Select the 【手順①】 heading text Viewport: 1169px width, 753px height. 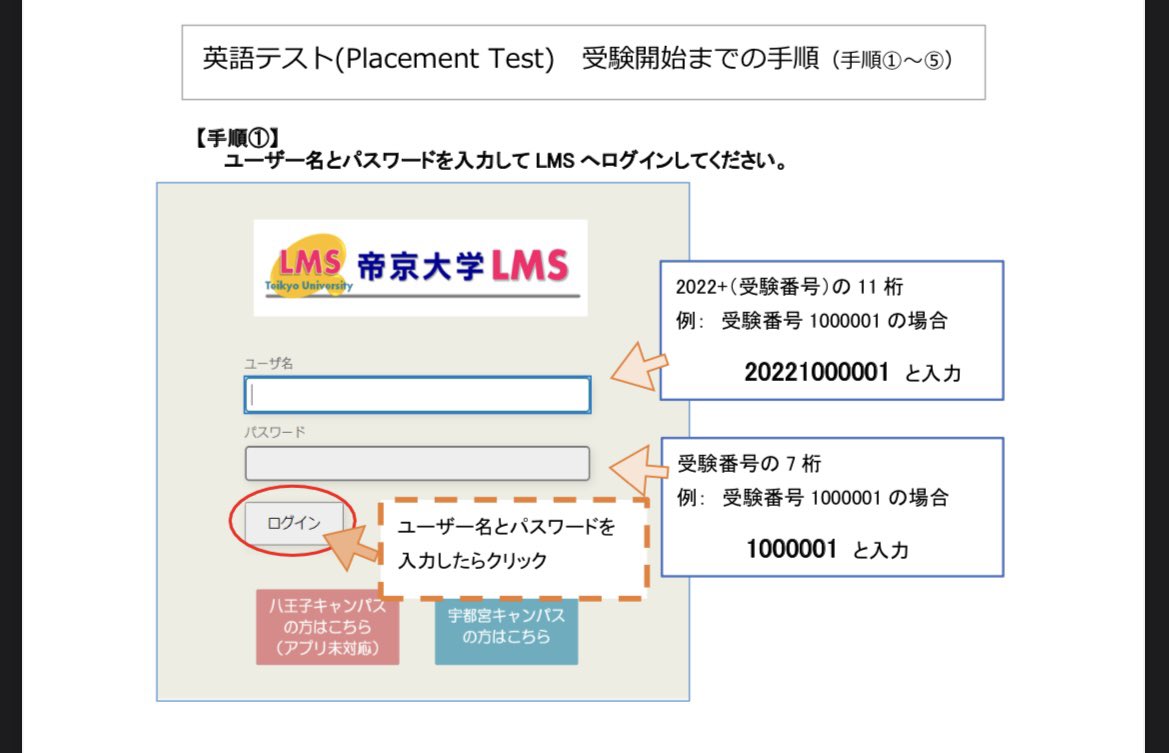(236, 137)
